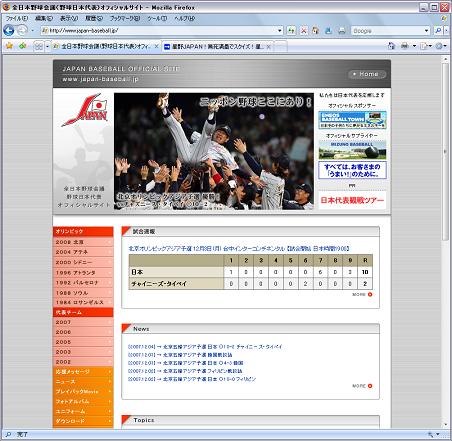Image resolution: width=452 pixels, height=441 pixels.
Task: Open the back/forward history dropdown arrow
Action: pyautogui.click(x=32, y=31)
